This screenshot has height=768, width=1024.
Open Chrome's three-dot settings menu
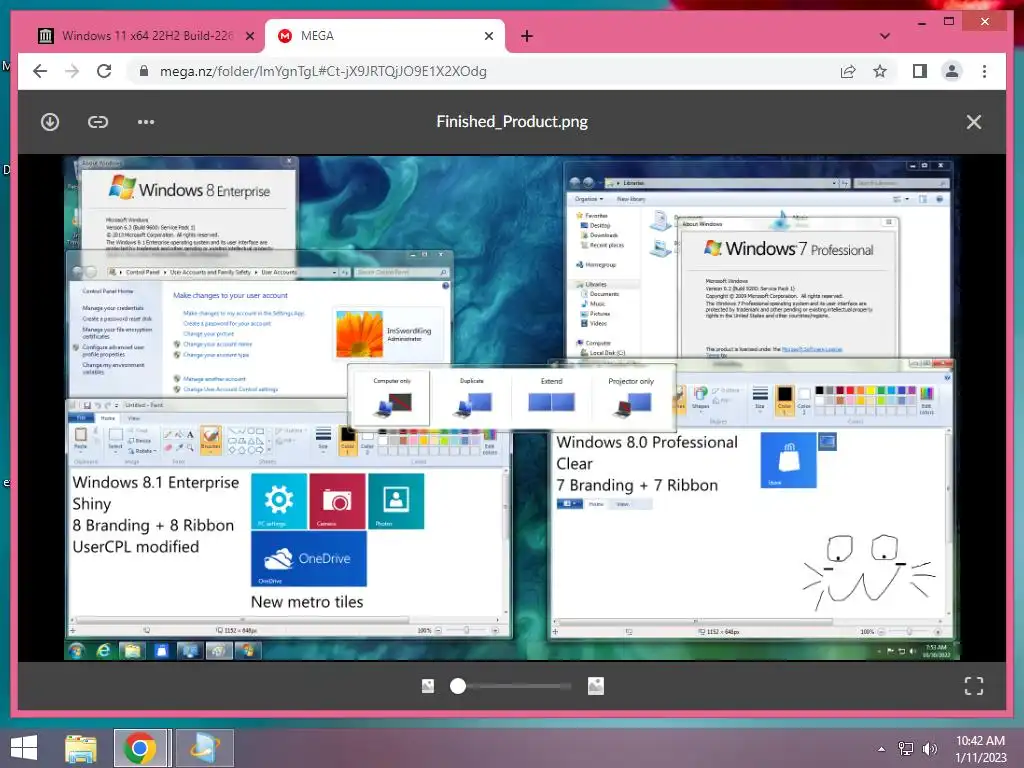tap(984, 71)
